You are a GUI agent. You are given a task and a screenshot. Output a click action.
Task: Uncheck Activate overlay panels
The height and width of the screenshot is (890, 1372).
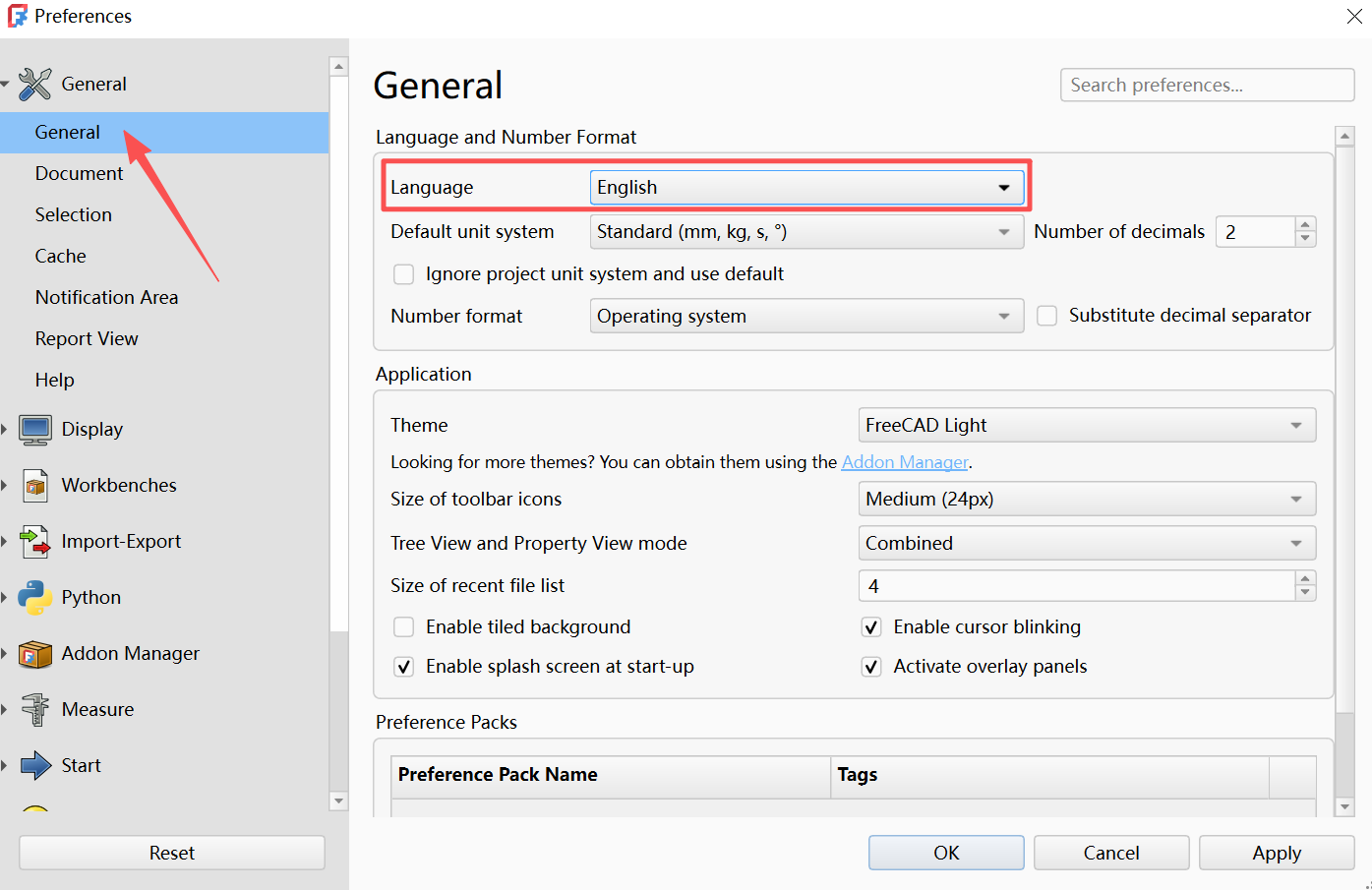click(x=871, y=667)
